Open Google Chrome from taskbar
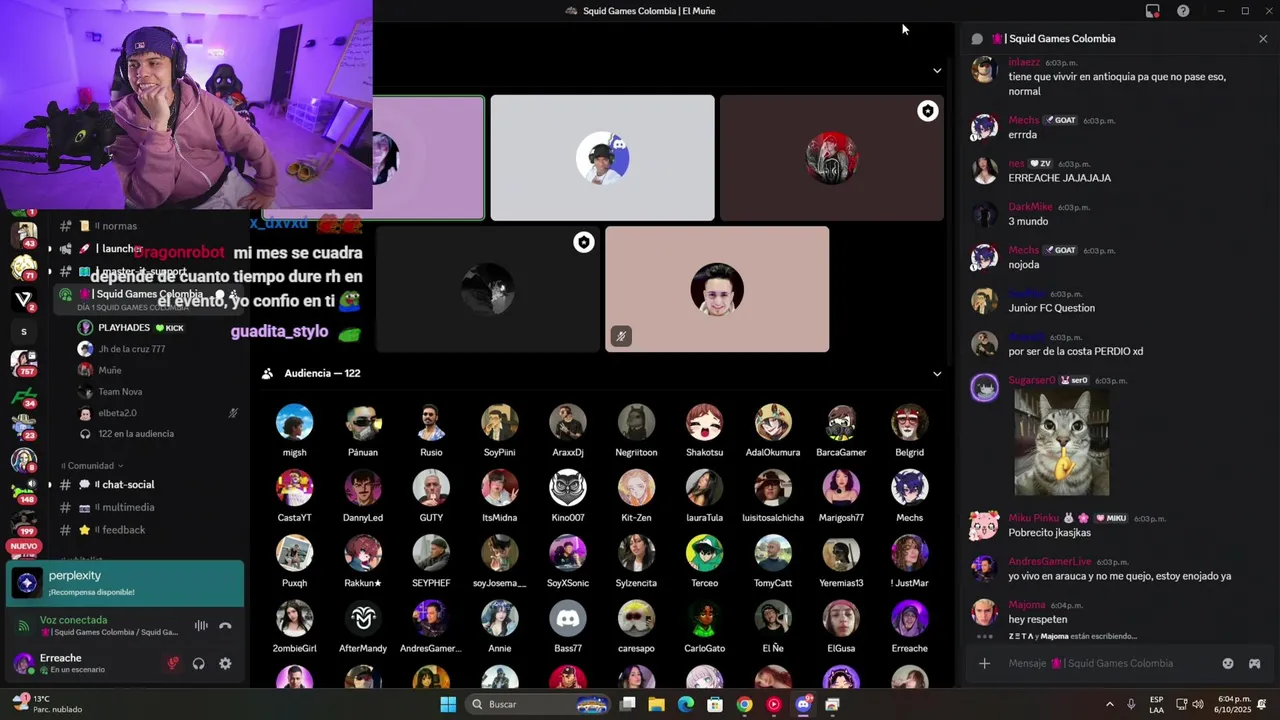The image size is (1280, 720). [x=744, y=704]
